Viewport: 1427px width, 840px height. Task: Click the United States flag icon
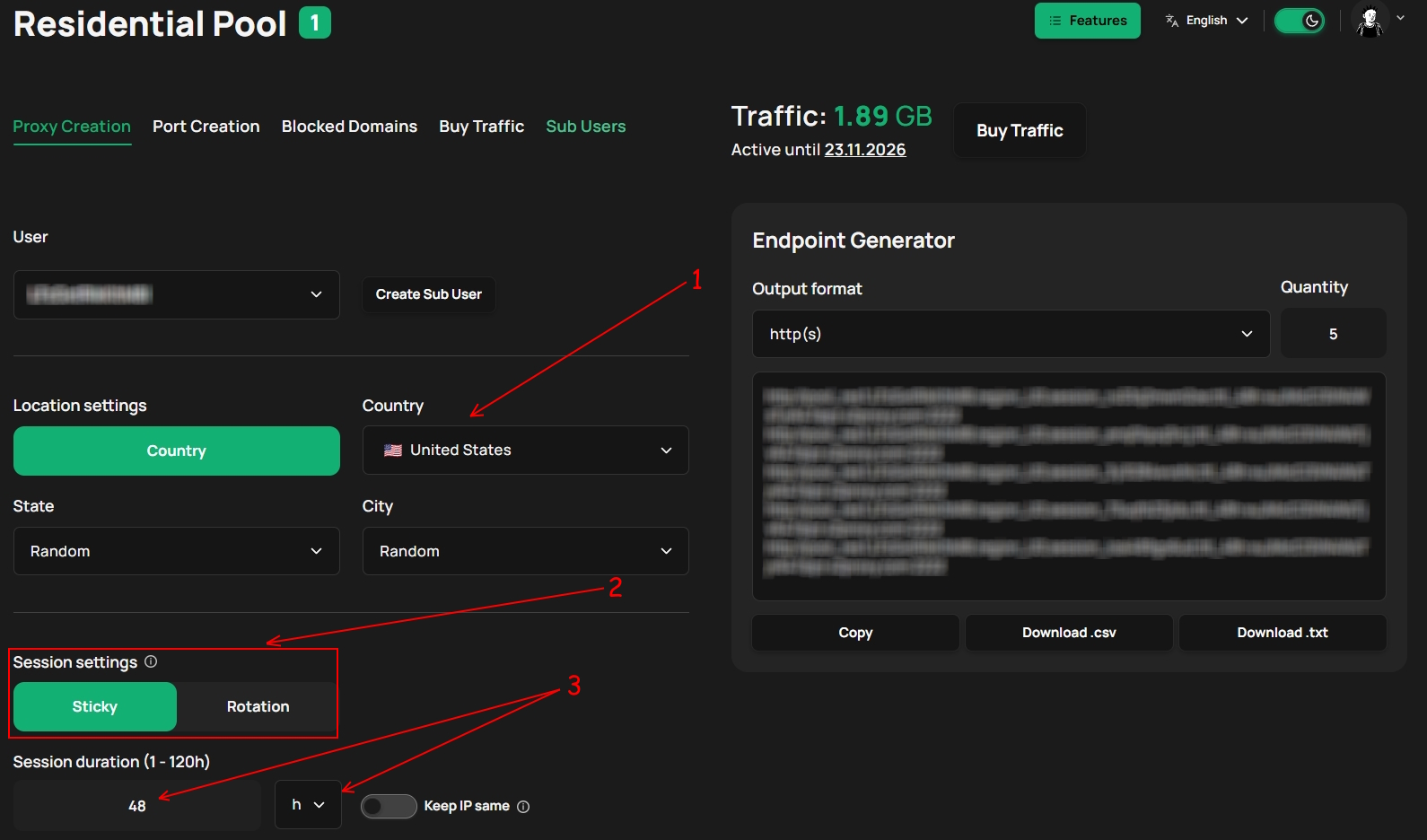[x=393, y=451]
